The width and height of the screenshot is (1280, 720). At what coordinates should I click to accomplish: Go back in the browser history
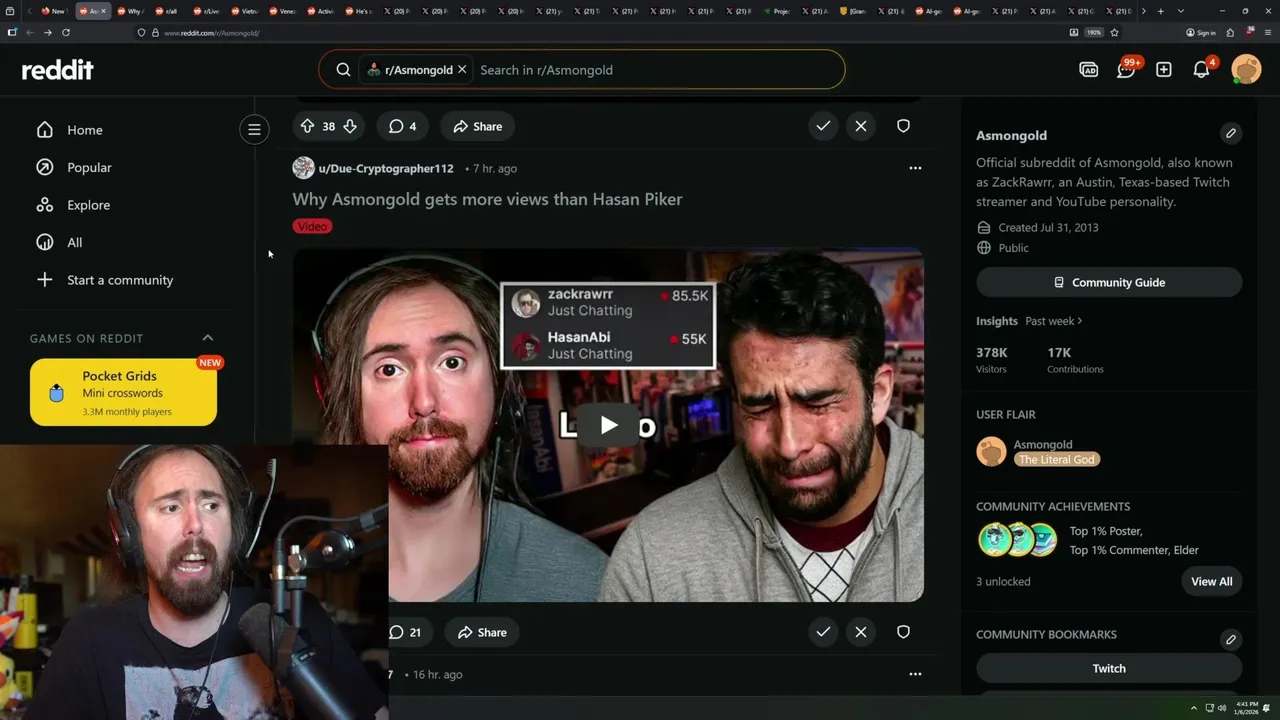(29, 32)
